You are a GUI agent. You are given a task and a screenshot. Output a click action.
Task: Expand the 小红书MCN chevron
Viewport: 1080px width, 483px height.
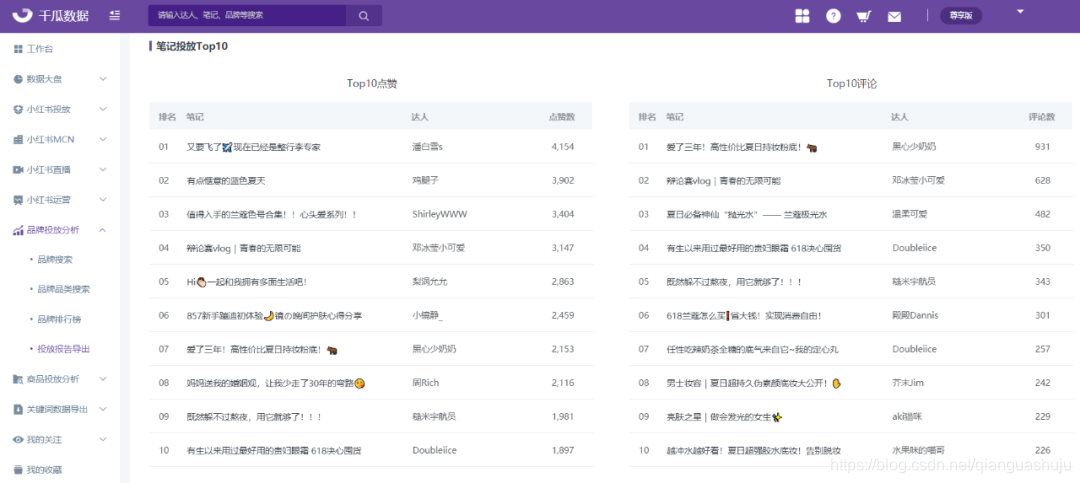click(x=103, y=139)
